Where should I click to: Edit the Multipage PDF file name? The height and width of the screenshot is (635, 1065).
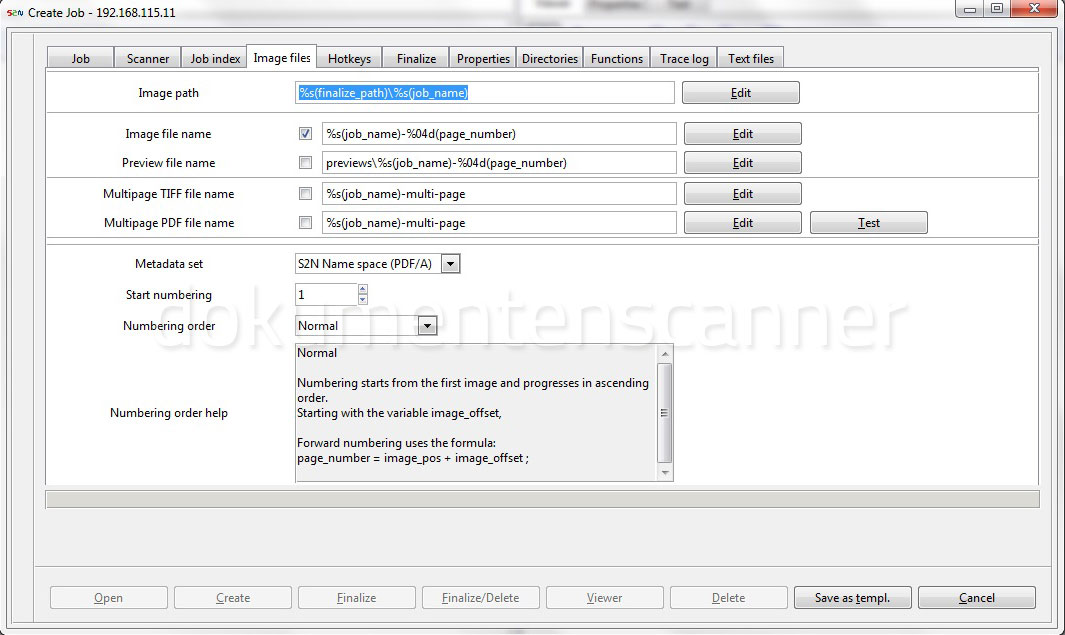click(x=742, y=223)
